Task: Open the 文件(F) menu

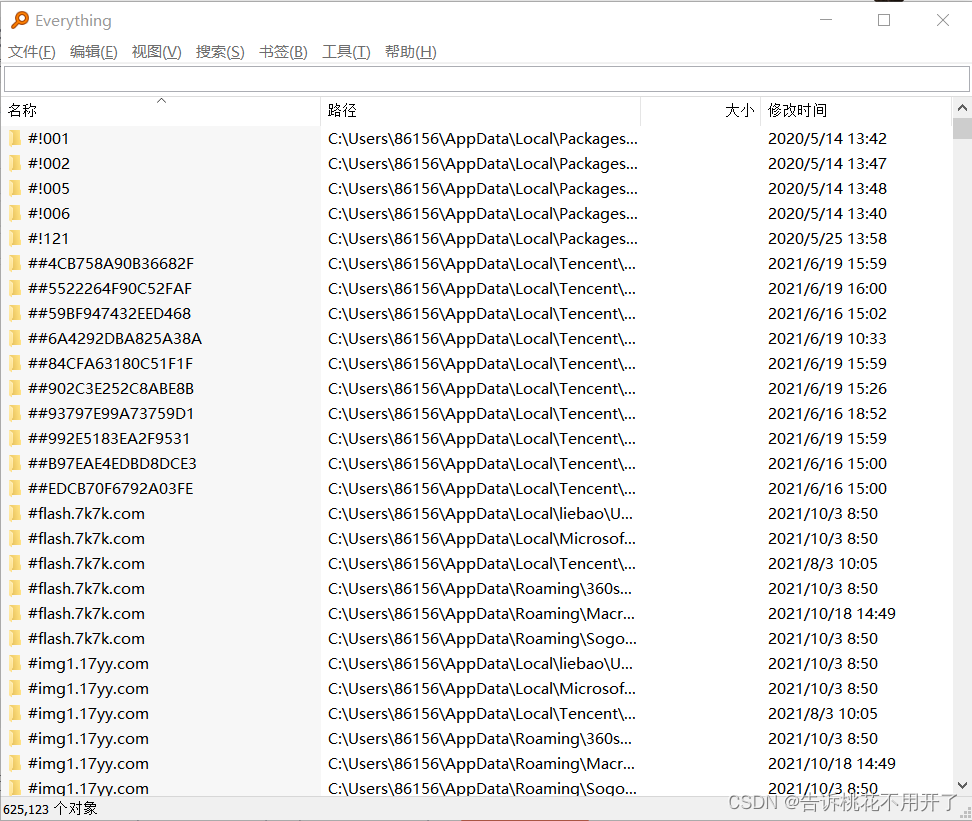Action: point(32,52)
